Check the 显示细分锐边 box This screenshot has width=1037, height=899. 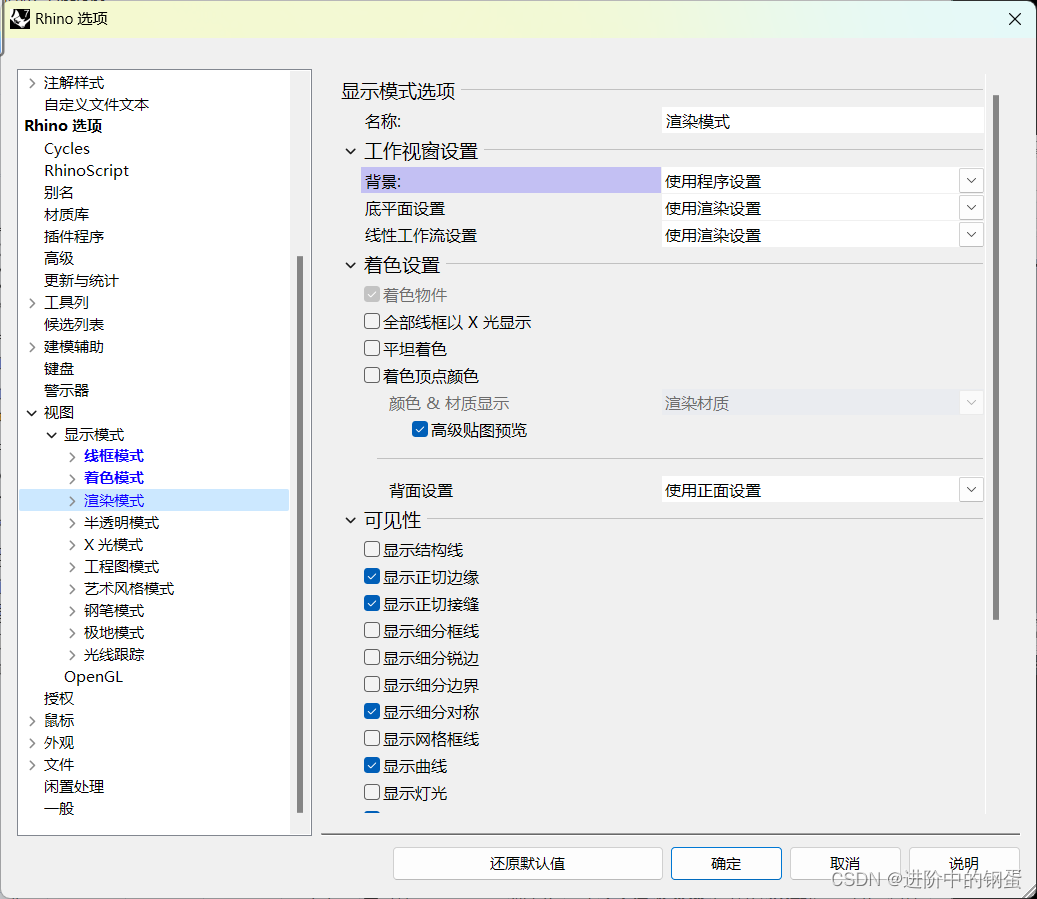(372, 658)
